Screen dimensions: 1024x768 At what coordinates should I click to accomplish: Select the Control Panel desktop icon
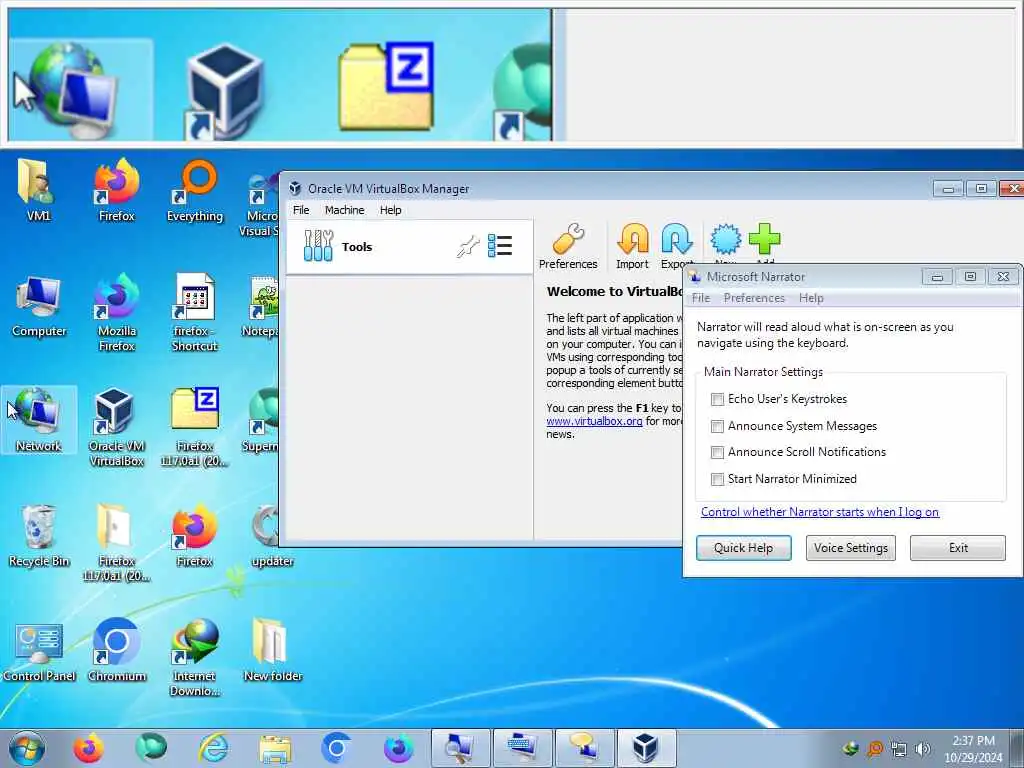click(39, 650)
